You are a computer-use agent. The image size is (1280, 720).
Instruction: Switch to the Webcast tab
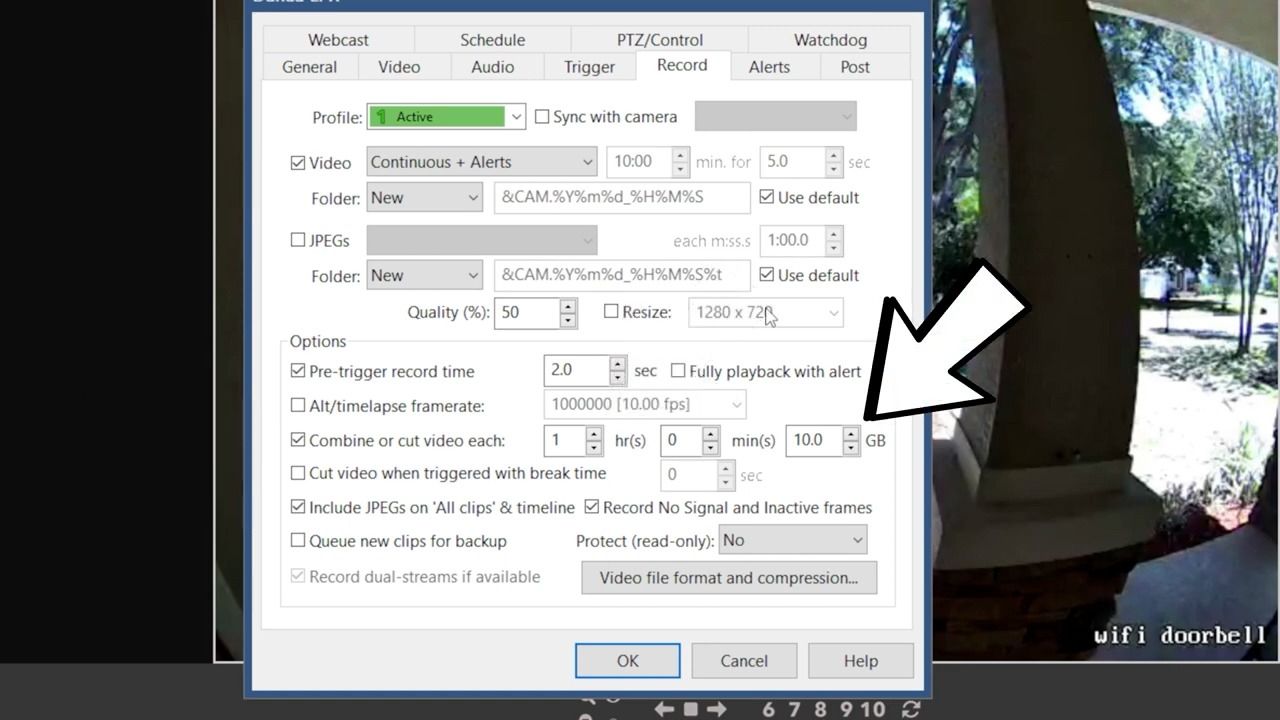click(338, 40)
